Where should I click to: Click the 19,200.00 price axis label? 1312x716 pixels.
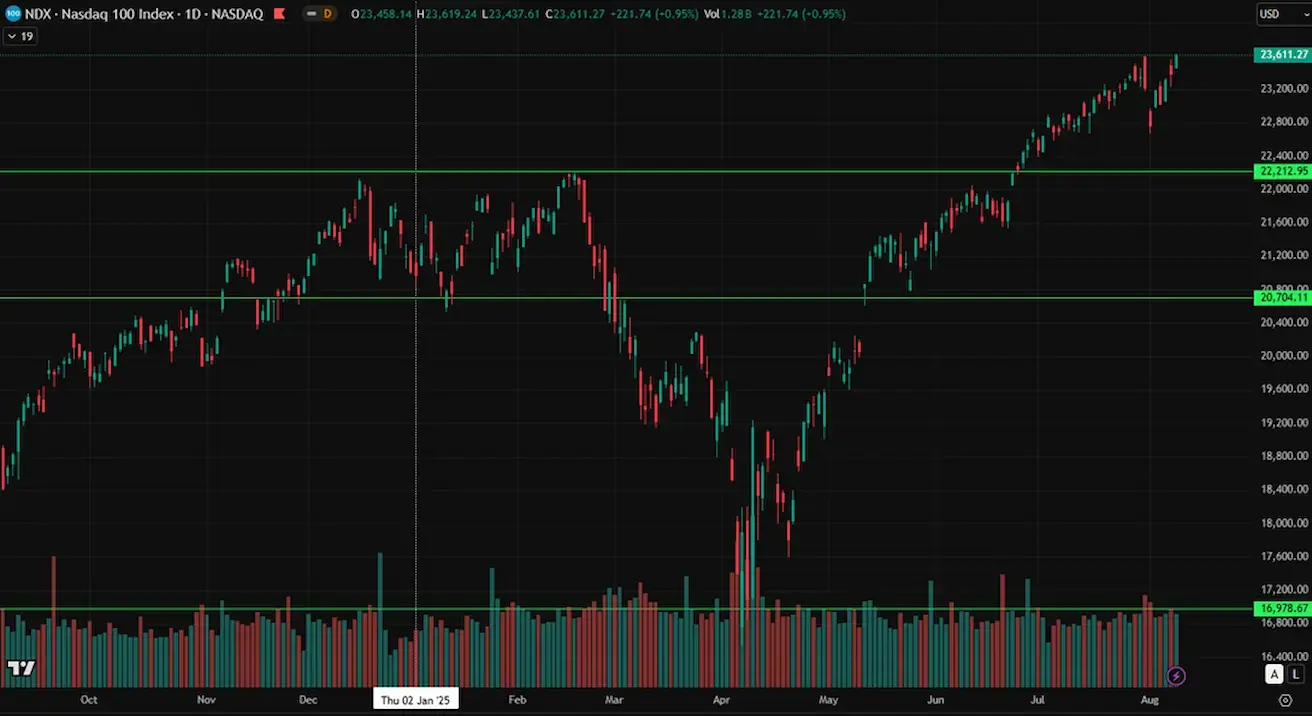1285,423
